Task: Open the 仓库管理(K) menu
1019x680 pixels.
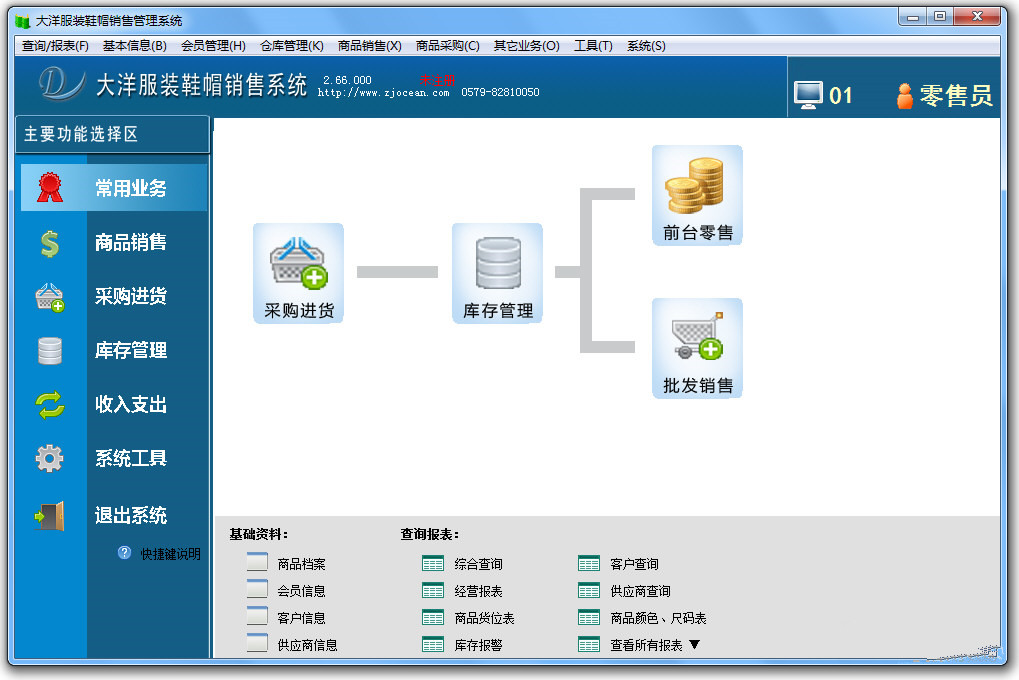Action: click(x=291, y=46)
